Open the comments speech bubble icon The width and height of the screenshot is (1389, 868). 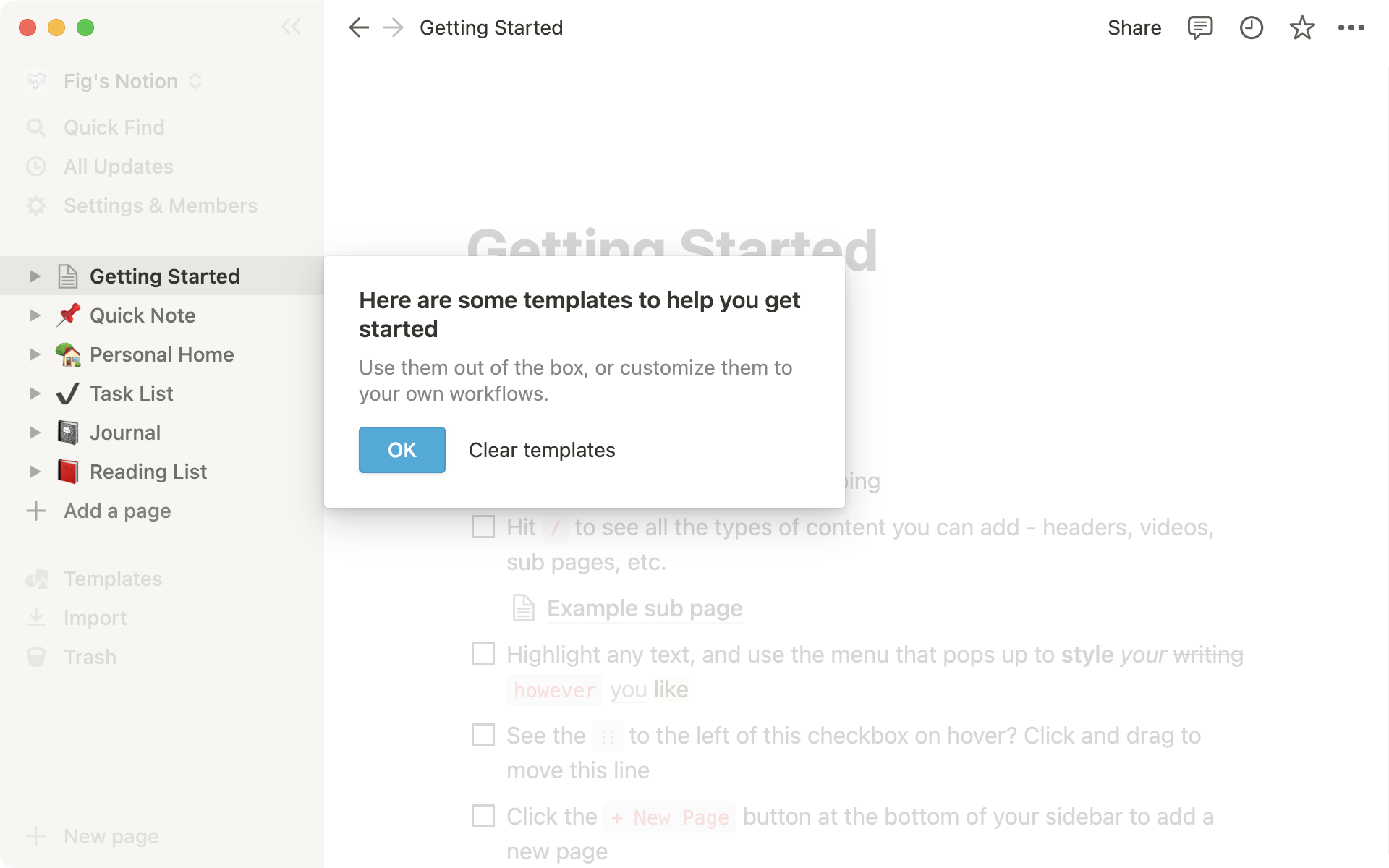pos(1199,28)
